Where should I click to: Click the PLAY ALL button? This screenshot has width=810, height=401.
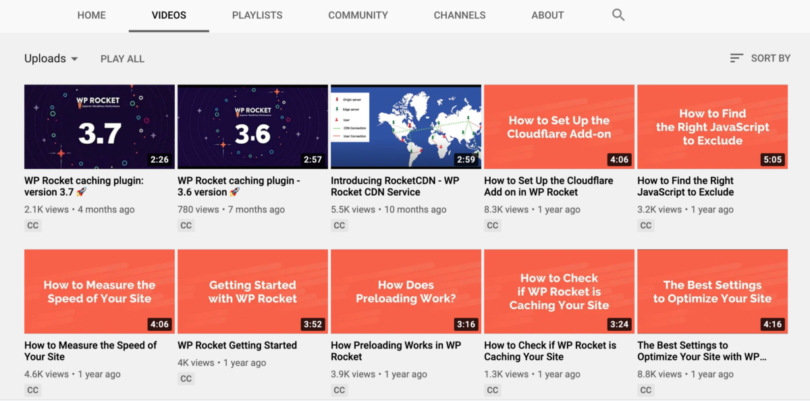click(x=122, y=59)
